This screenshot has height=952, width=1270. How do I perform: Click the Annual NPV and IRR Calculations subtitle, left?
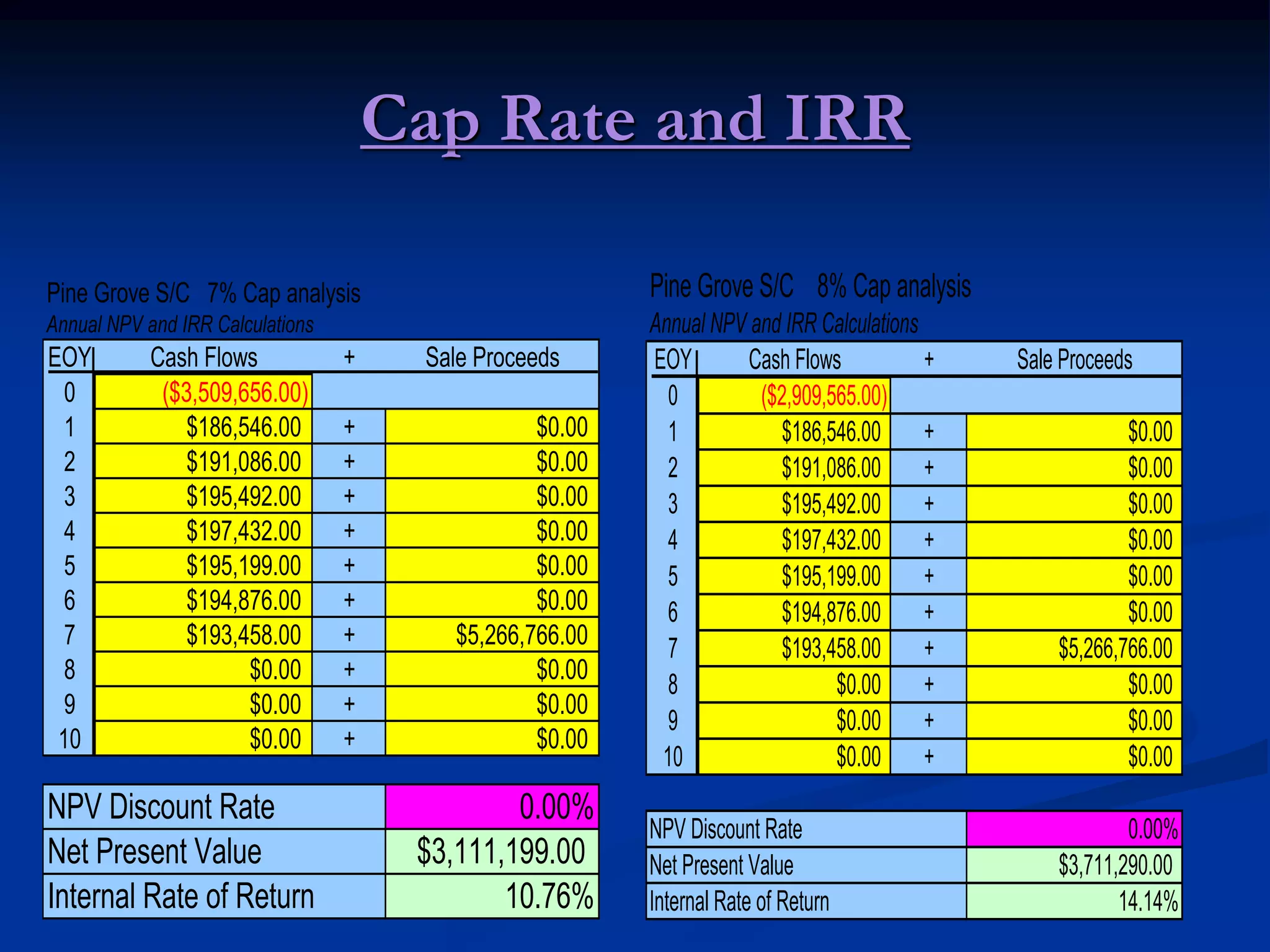pyautogui.click(x=180, y=324)
